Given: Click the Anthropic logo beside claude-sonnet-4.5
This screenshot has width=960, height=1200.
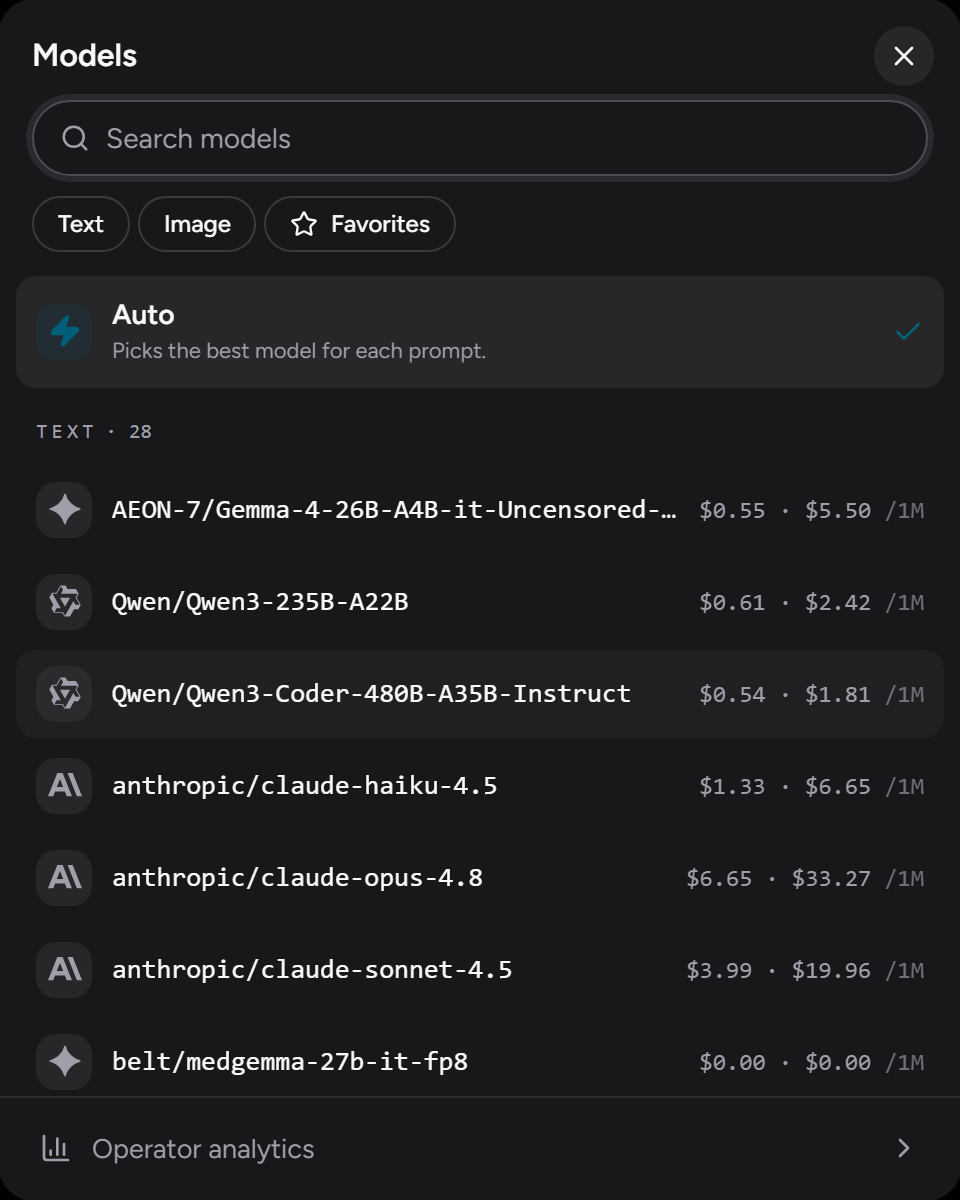Looking at the screenshot, I should 64,970.
